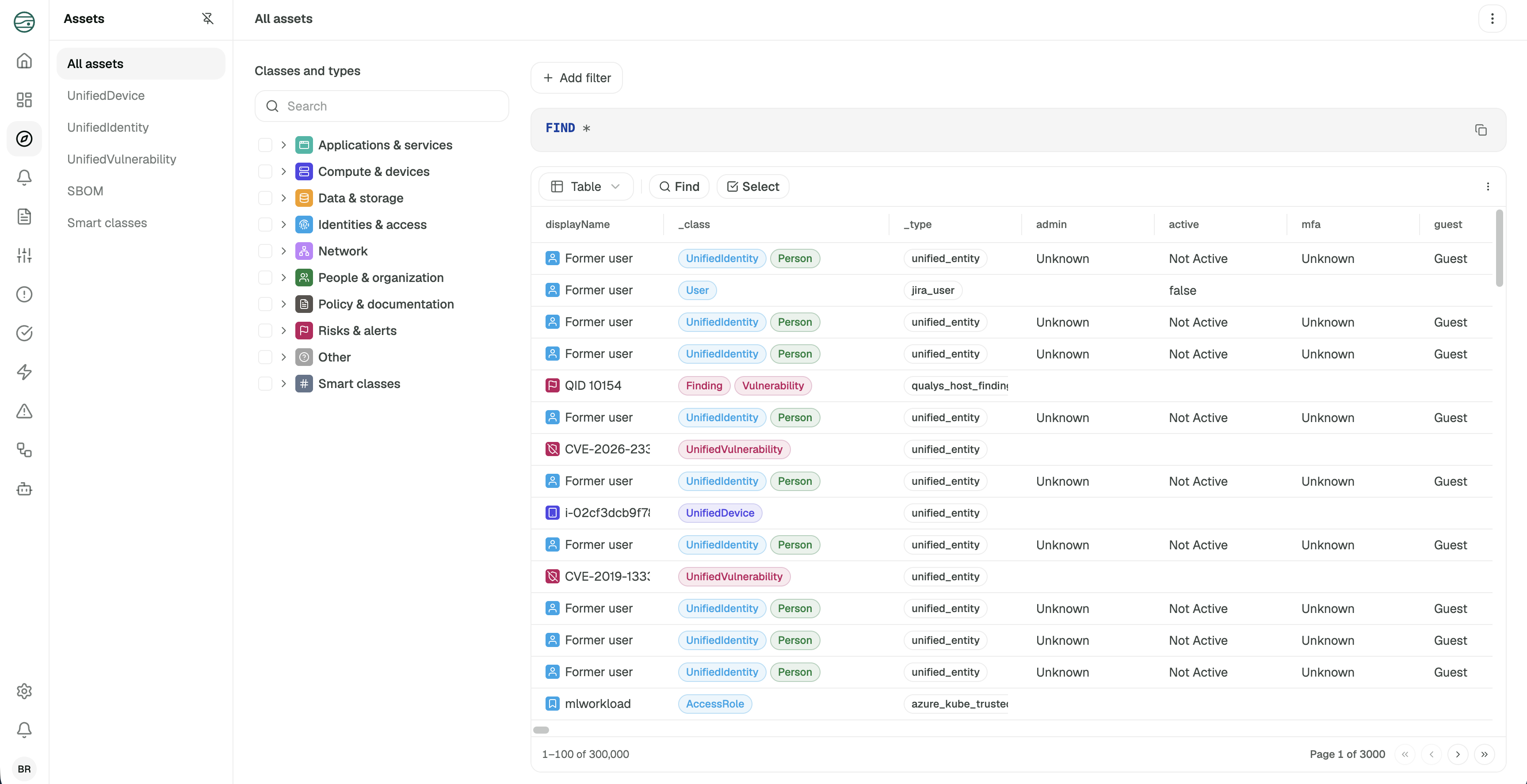1527x784 pixels.
Task: Expand Identities & access chevron
Action: tap(284, 225)
